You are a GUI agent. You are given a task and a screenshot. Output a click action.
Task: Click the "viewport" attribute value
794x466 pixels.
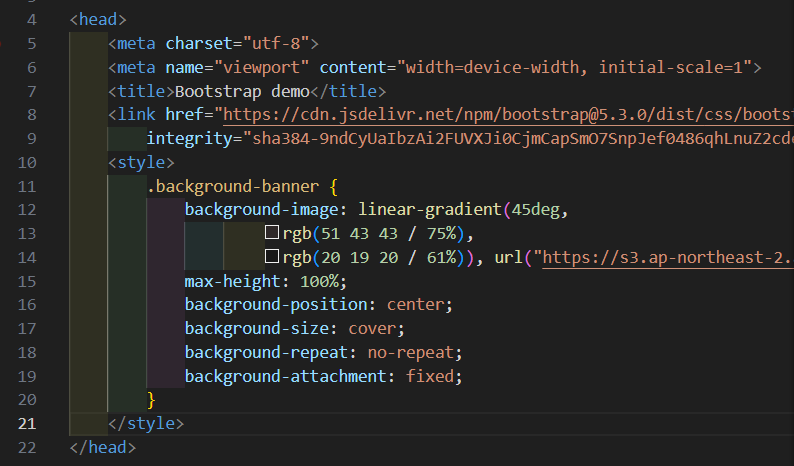(261, 67)
